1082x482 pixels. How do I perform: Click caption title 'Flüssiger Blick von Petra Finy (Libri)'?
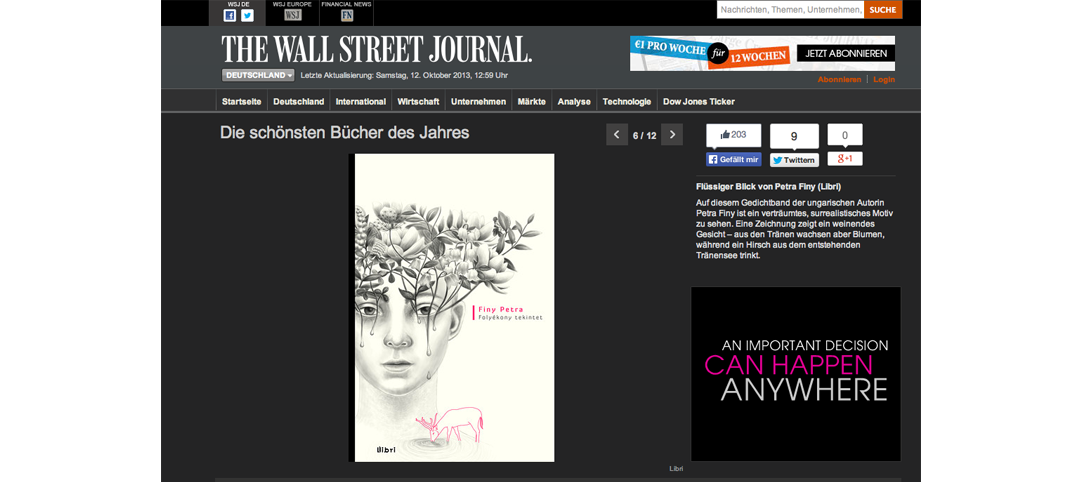pyautogui.click(x=769, y=186)
